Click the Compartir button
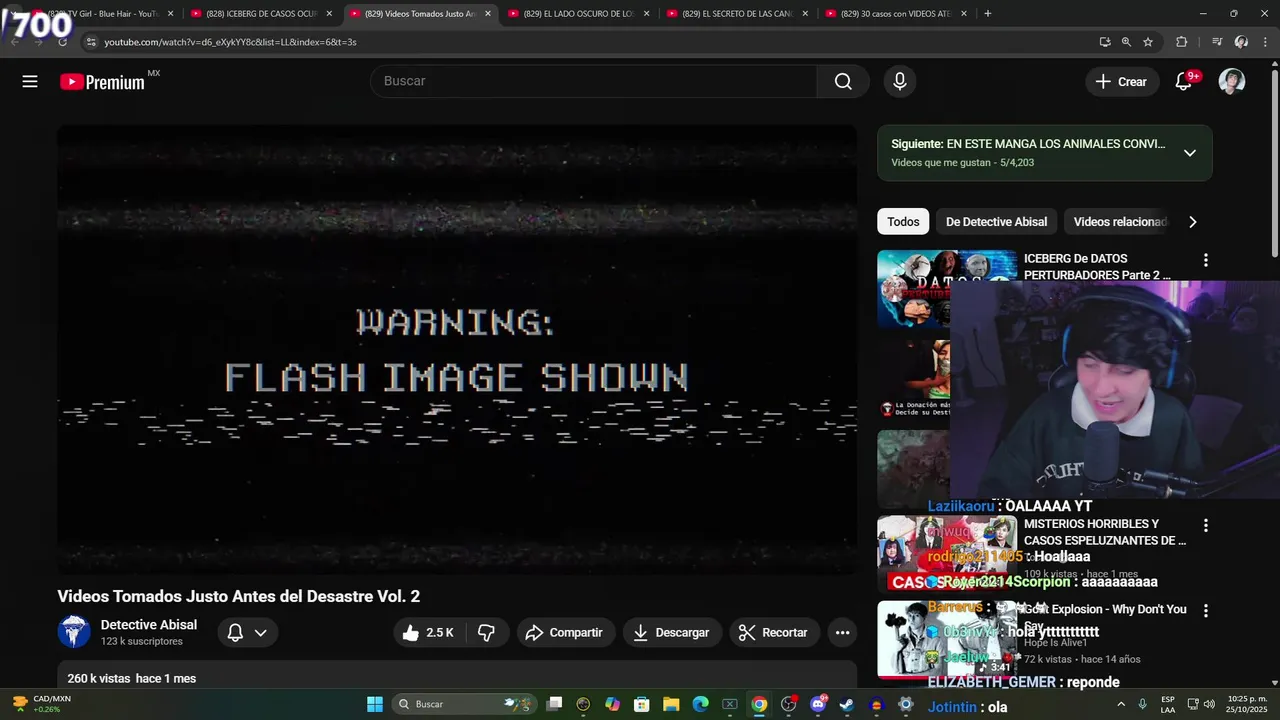The width and height of the screenshot is (1280, 720). pos(565,632)
